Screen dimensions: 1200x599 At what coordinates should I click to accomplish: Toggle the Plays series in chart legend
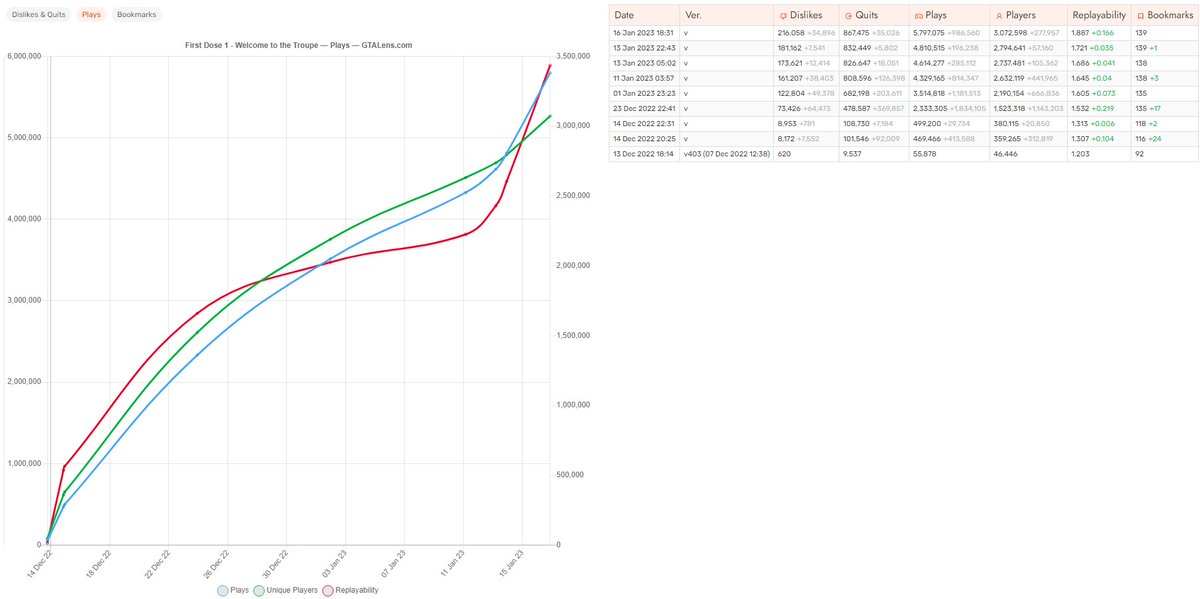[233, 590]
